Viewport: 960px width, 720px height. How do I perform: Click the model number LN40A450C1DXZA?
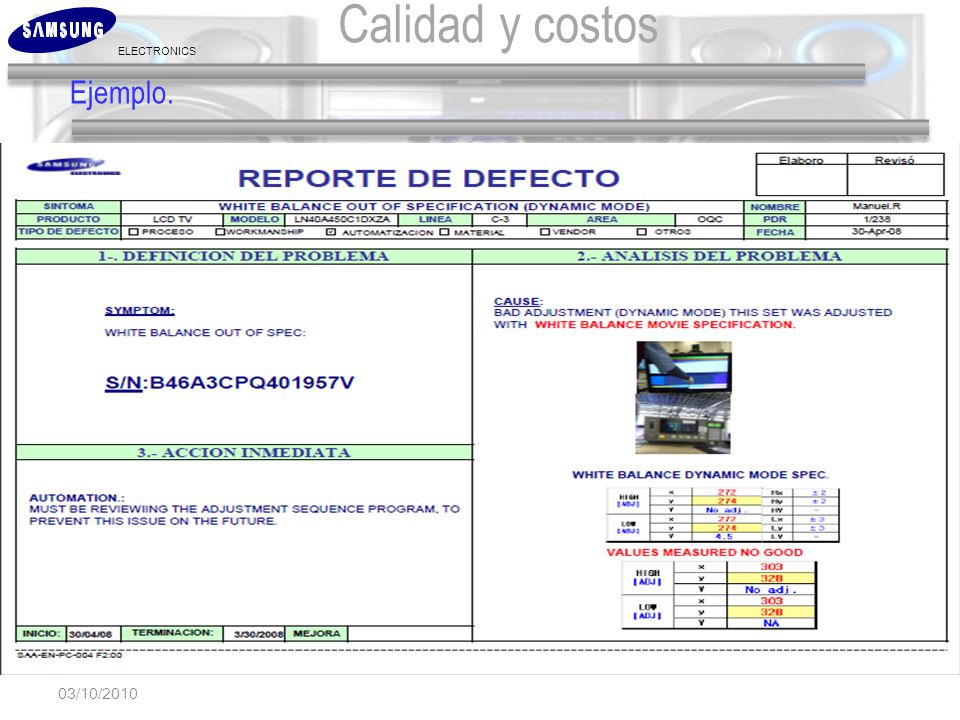pyautogui.click(x=342, y=219)
